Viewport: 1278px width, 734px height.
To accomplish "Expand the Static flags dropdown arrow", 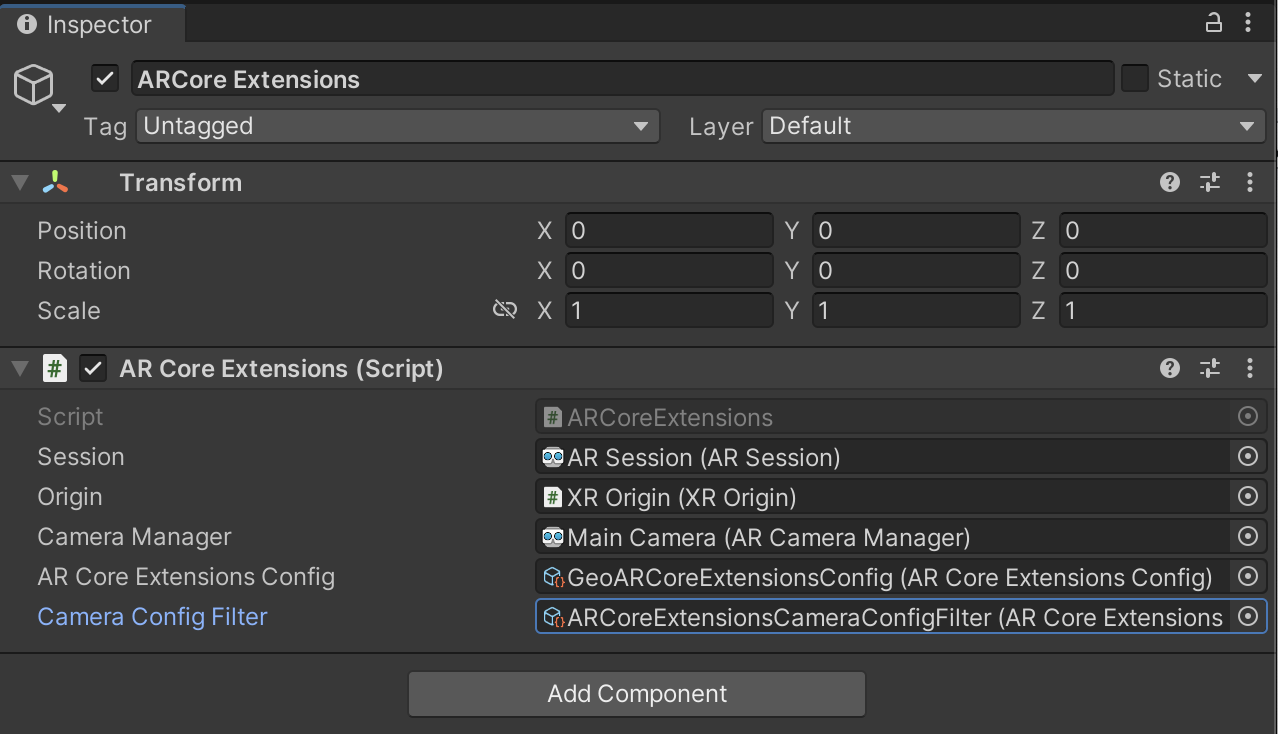I will click(1254, 78).
